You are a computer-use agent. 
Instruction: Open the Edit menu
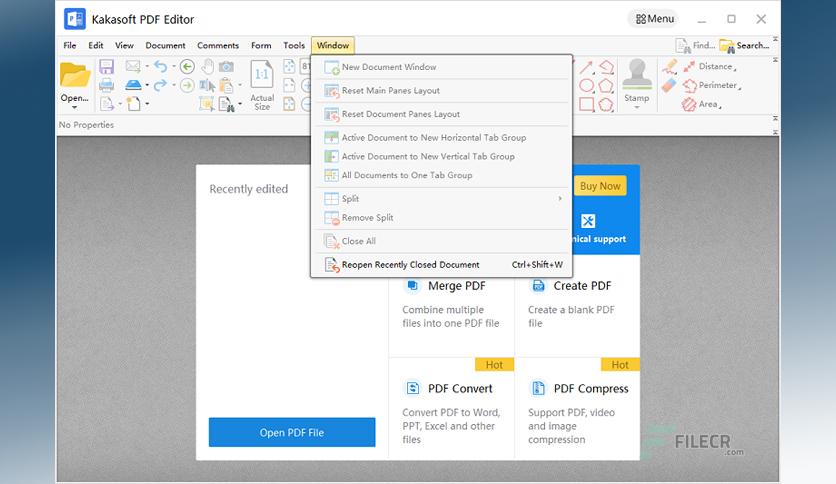[96, 46]
